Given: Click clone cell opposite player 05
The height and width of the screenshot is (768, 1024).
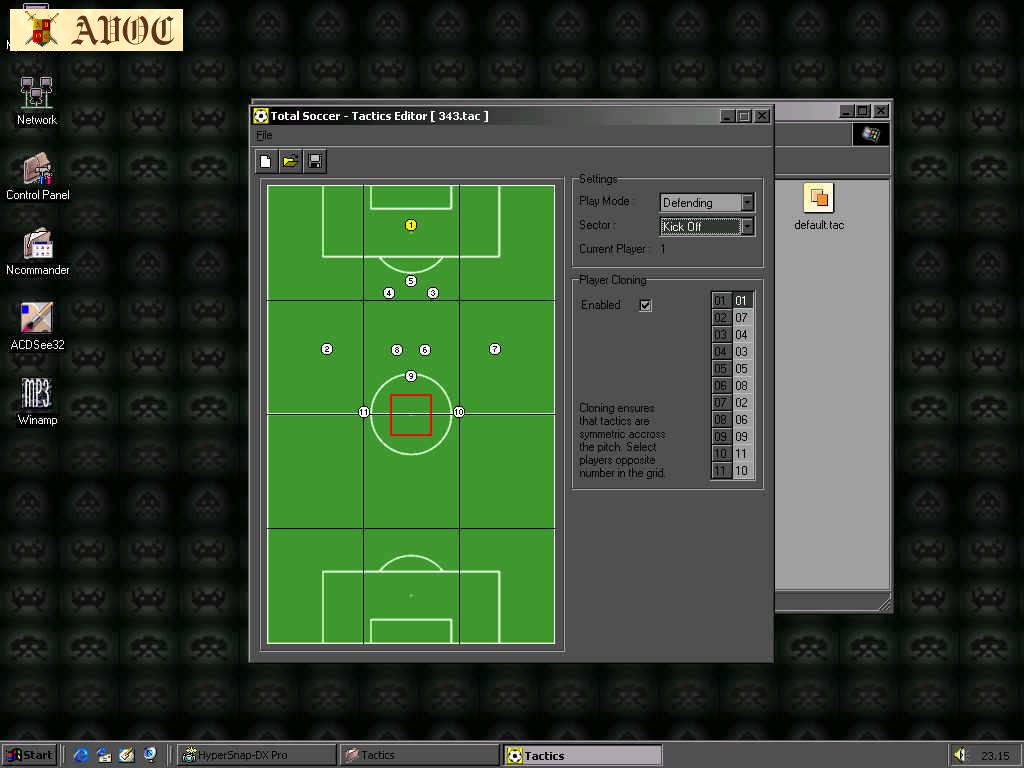Looking at the screenshot, I should point(743,368).
